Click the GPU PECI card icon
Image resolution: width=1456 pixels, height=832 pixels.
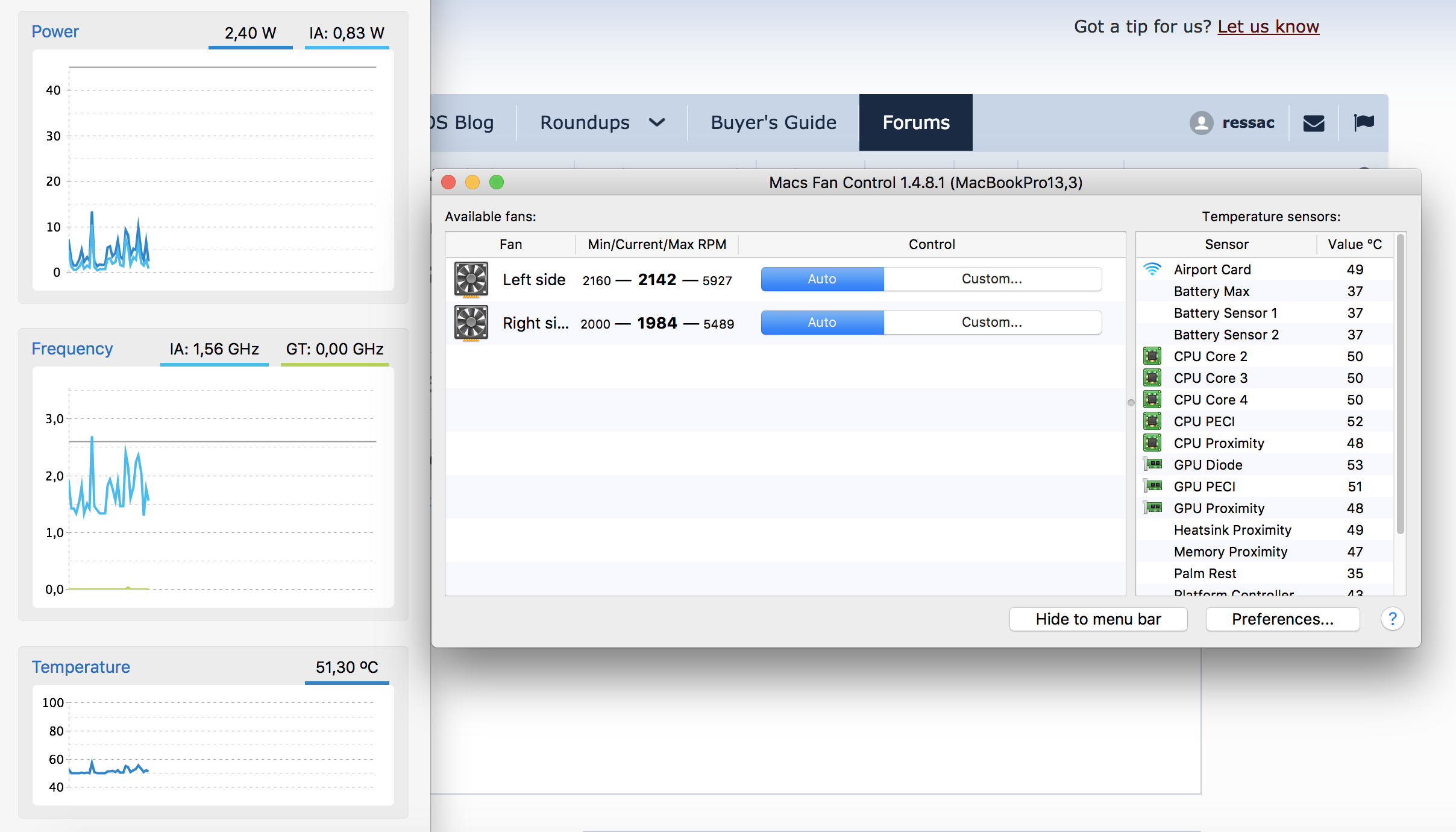1152,486
